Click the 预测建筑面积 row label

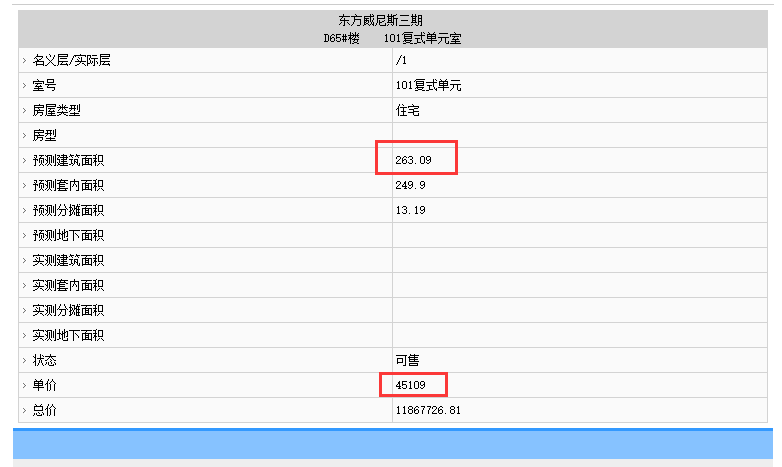[68, 160]
